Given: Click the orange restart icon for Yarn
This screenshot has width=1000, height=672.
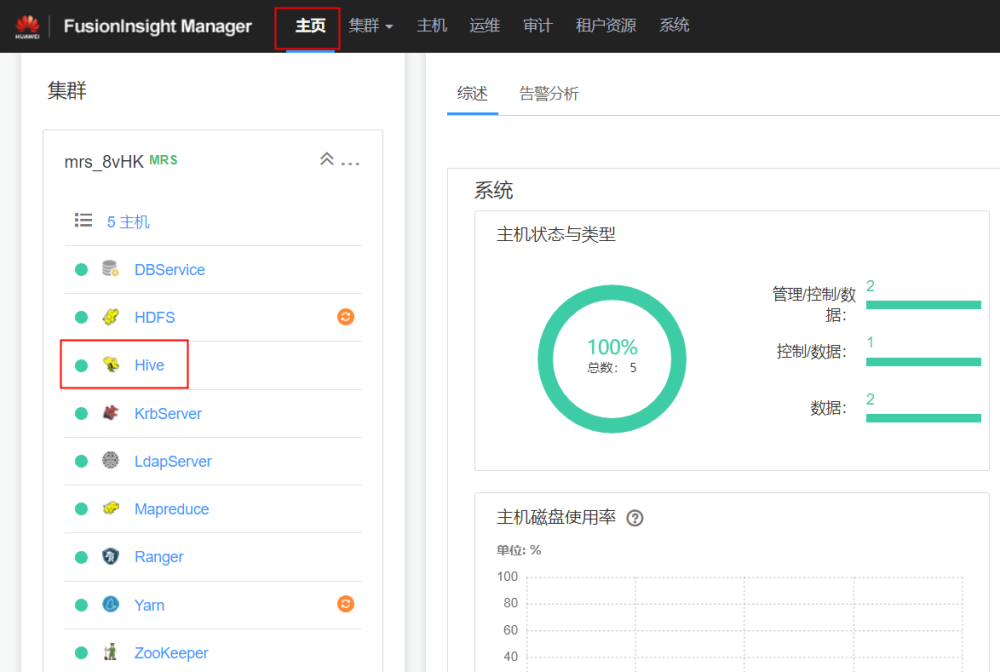Looking at the screenshot, I should [x=346, y=604].
